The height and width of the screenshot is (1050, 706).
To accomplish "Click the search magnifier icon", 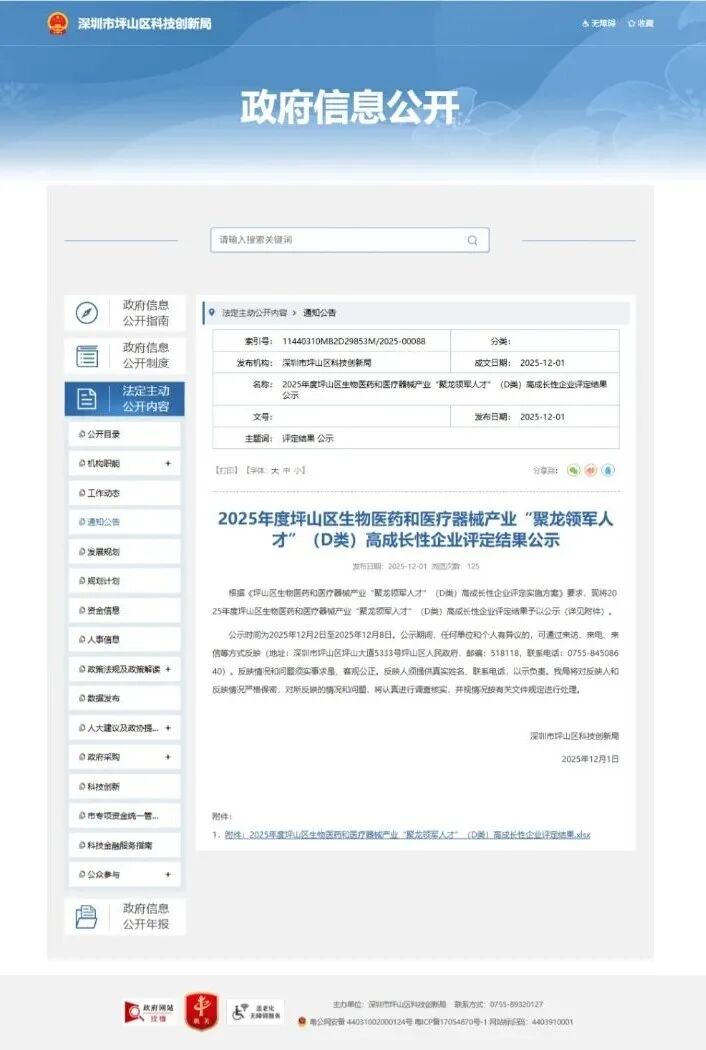I will [472, 240].
